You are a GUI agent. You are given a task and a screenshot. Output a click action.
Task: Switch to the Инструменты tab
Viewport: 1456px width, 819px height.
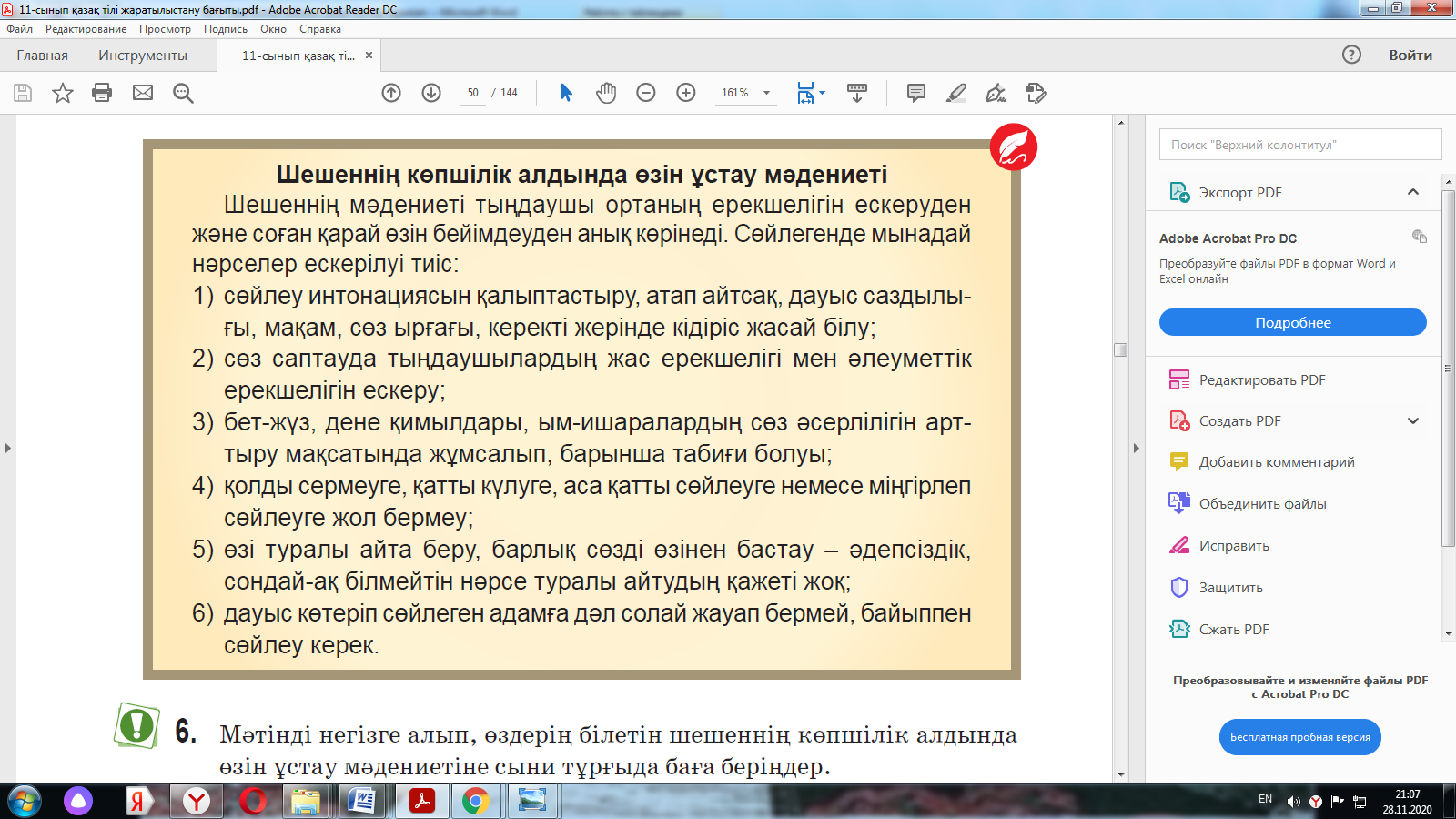click(143, 56)
